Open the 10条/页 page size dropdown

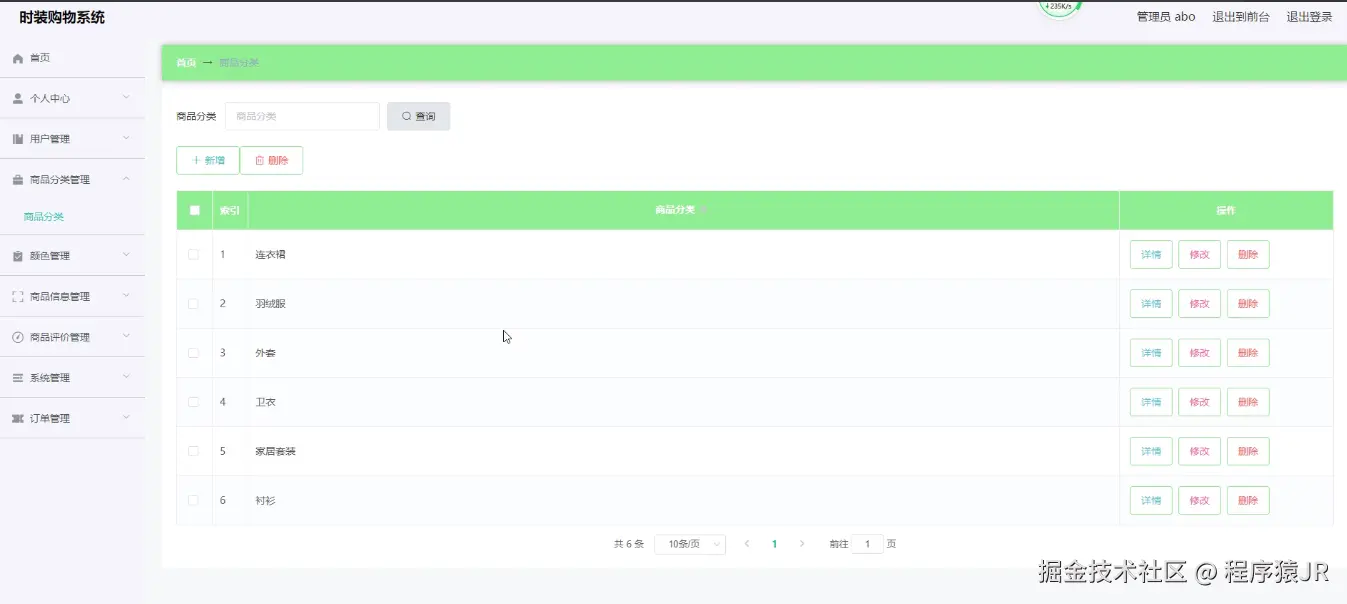coord(690,544)
